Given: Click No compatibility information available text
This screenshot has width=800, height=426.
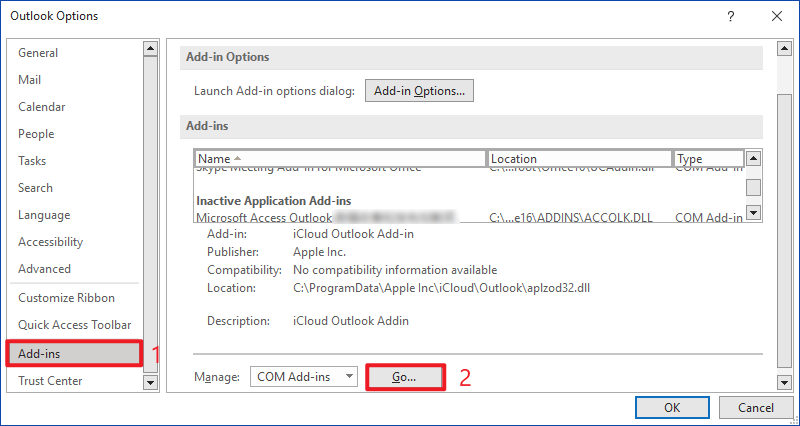Looking at the screenshot, I should click(x=395, y=270).
